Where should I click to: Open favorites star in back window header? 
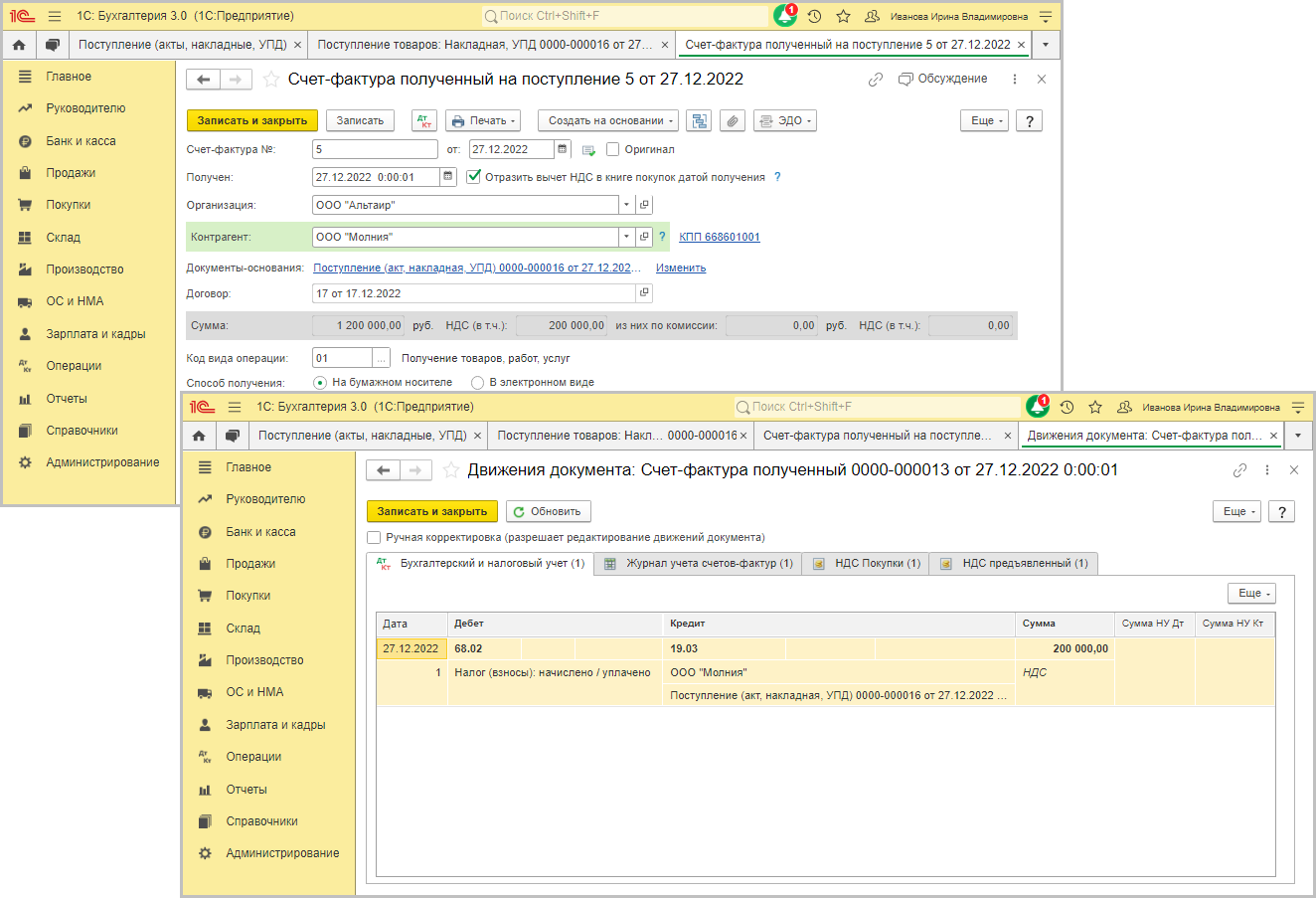[843, 16]
